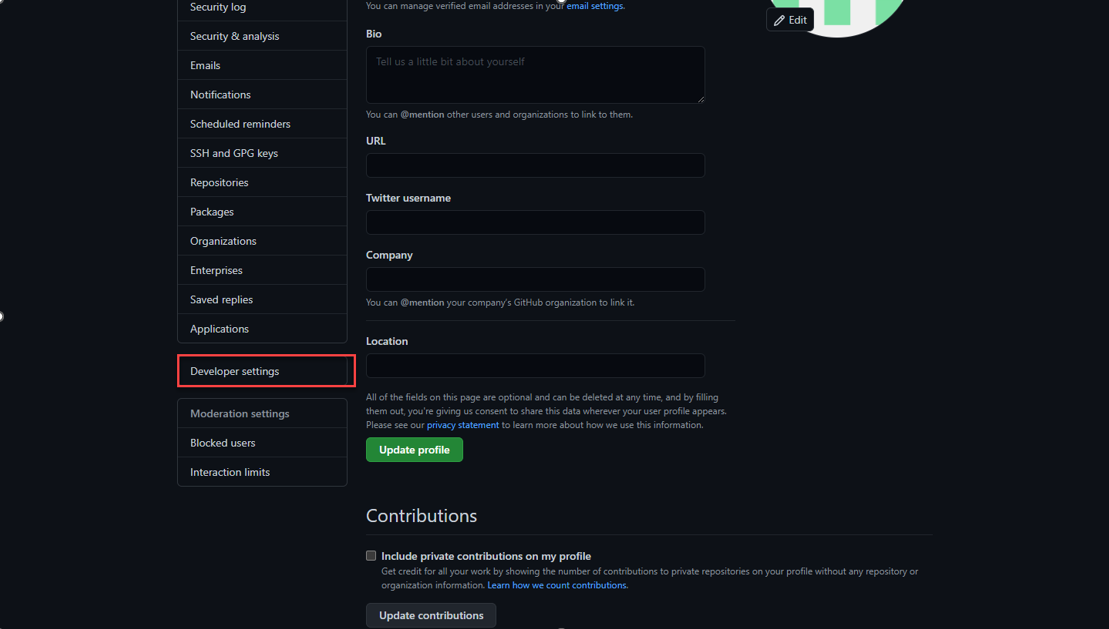Go to Repositories settings
This screenshot has width=1109, height=629.
(262, 183)
